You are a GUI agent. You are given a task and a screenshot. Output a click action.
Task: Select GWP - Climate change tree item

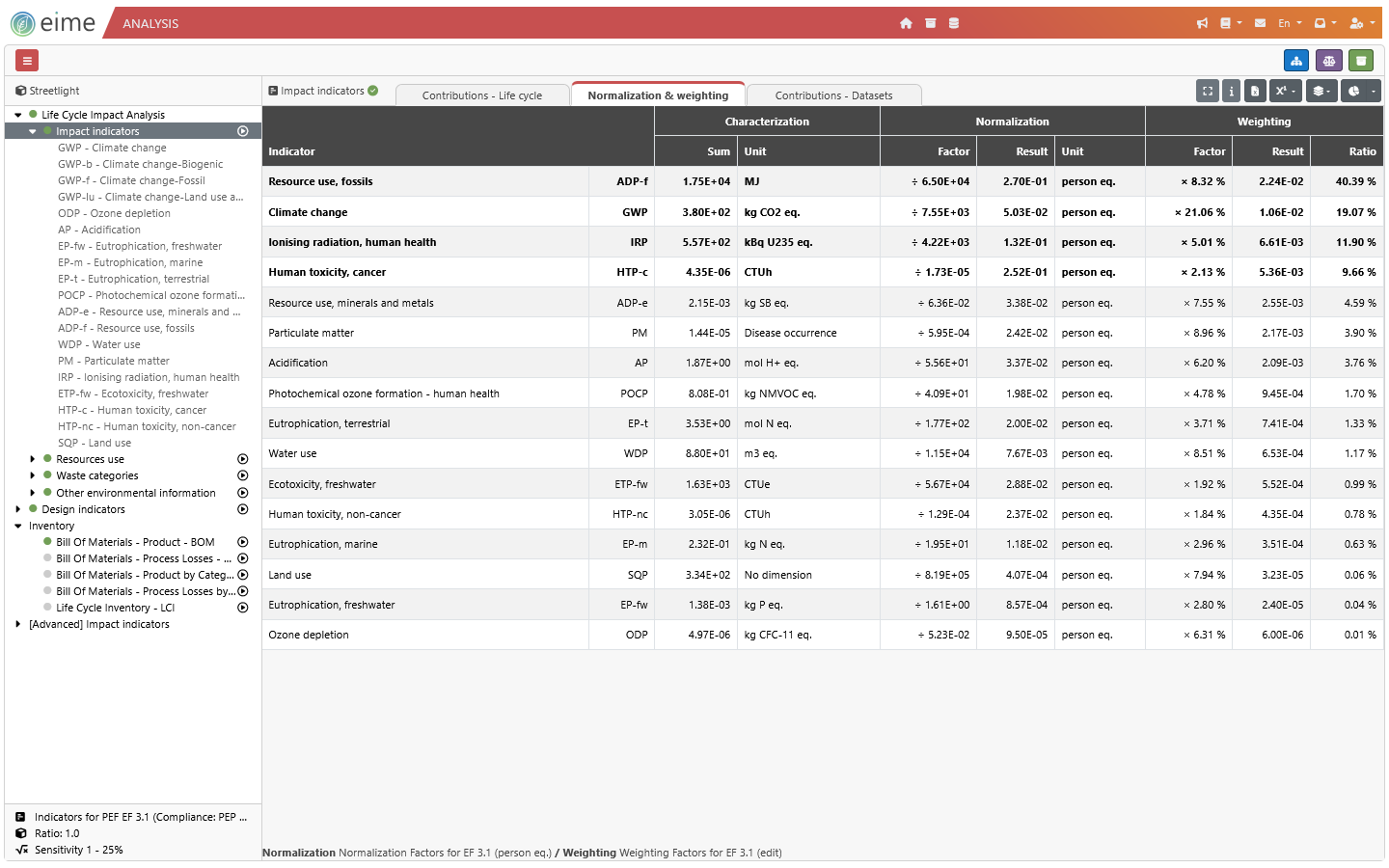click(x=112, y=148)
